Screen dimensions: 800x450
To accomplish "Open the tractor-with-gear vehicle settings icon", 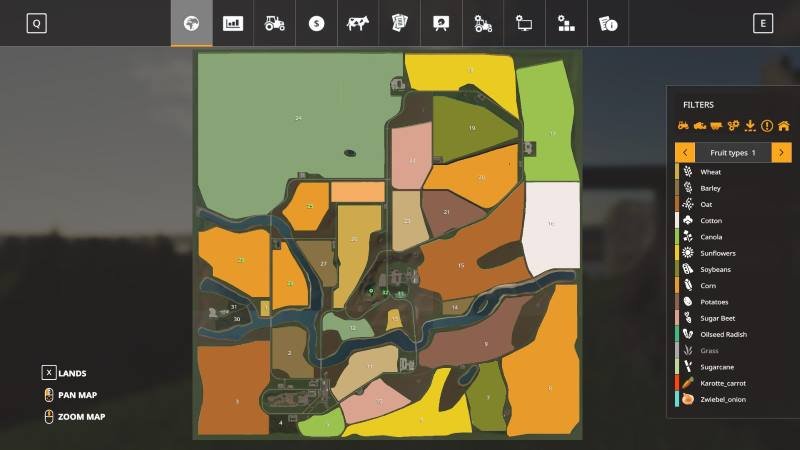I will (483, 23).
